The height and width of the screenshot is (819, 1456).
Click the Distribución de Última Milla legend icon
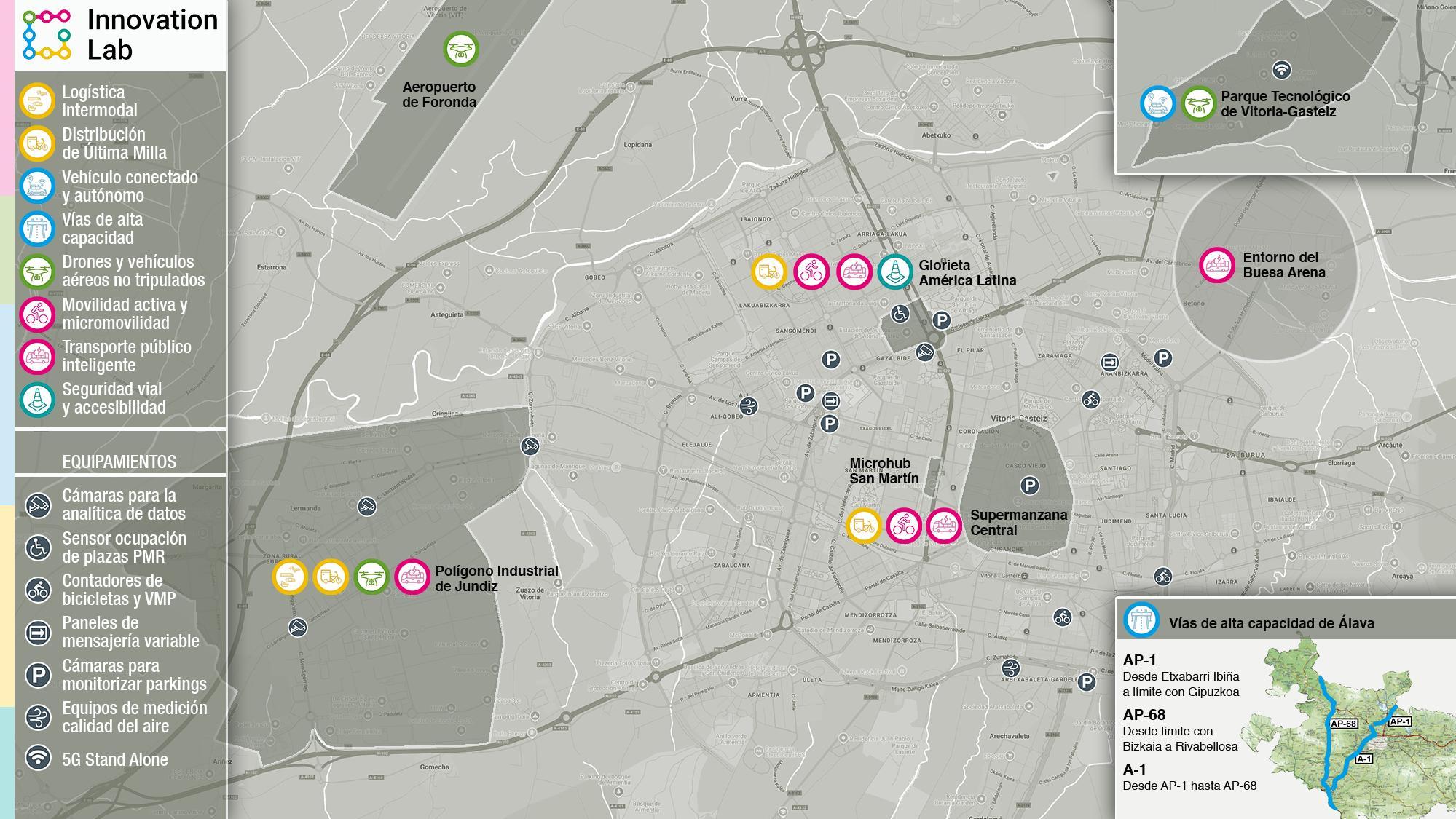pyautogui.click(x=37, y=143)
